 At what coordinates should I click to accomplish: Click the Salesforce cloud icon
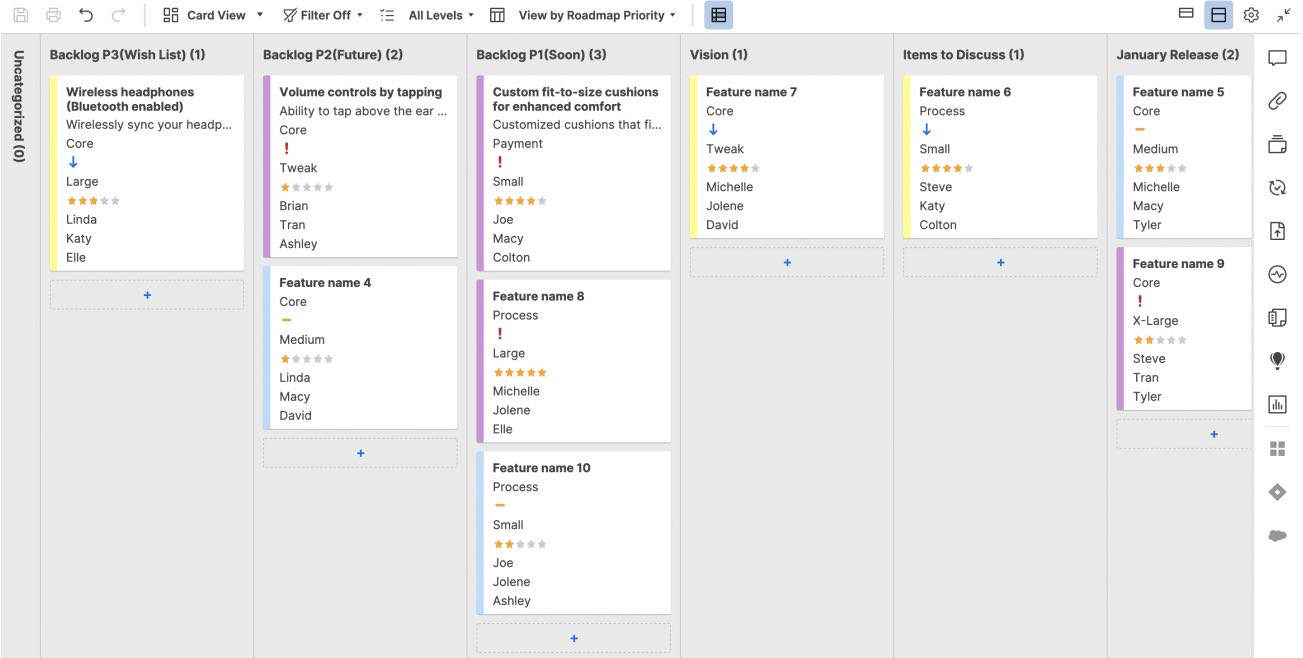[x=1277, y=535]
